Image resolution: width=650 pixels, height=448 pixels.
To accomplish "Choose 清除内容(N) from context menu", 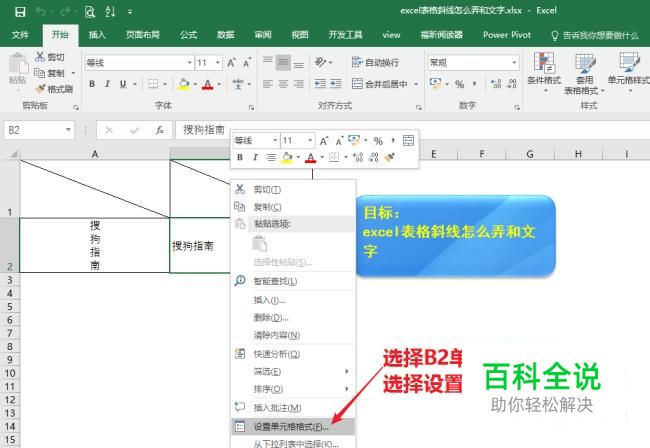I will (x=293, y=335).
